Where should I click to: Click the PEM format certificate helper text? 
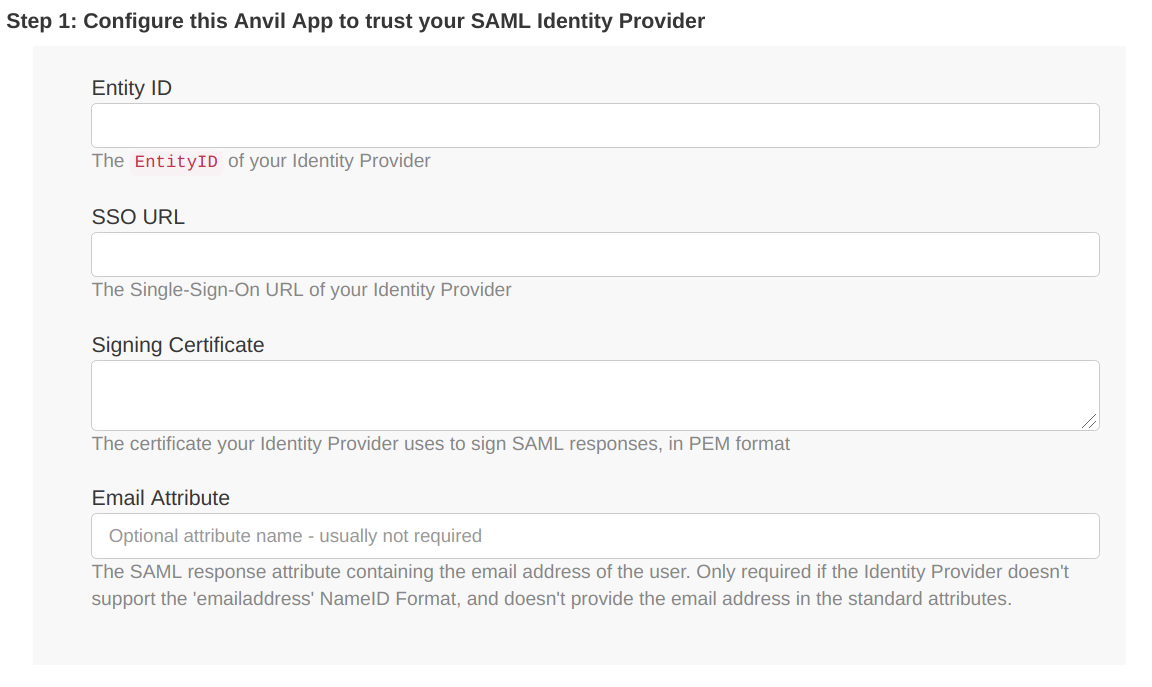(440, 444)
